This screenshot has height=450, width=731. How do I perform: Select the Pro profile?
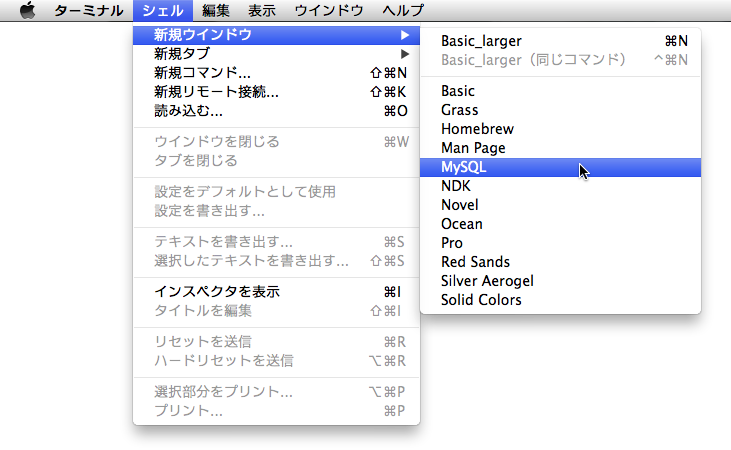[x=560, y=243]
